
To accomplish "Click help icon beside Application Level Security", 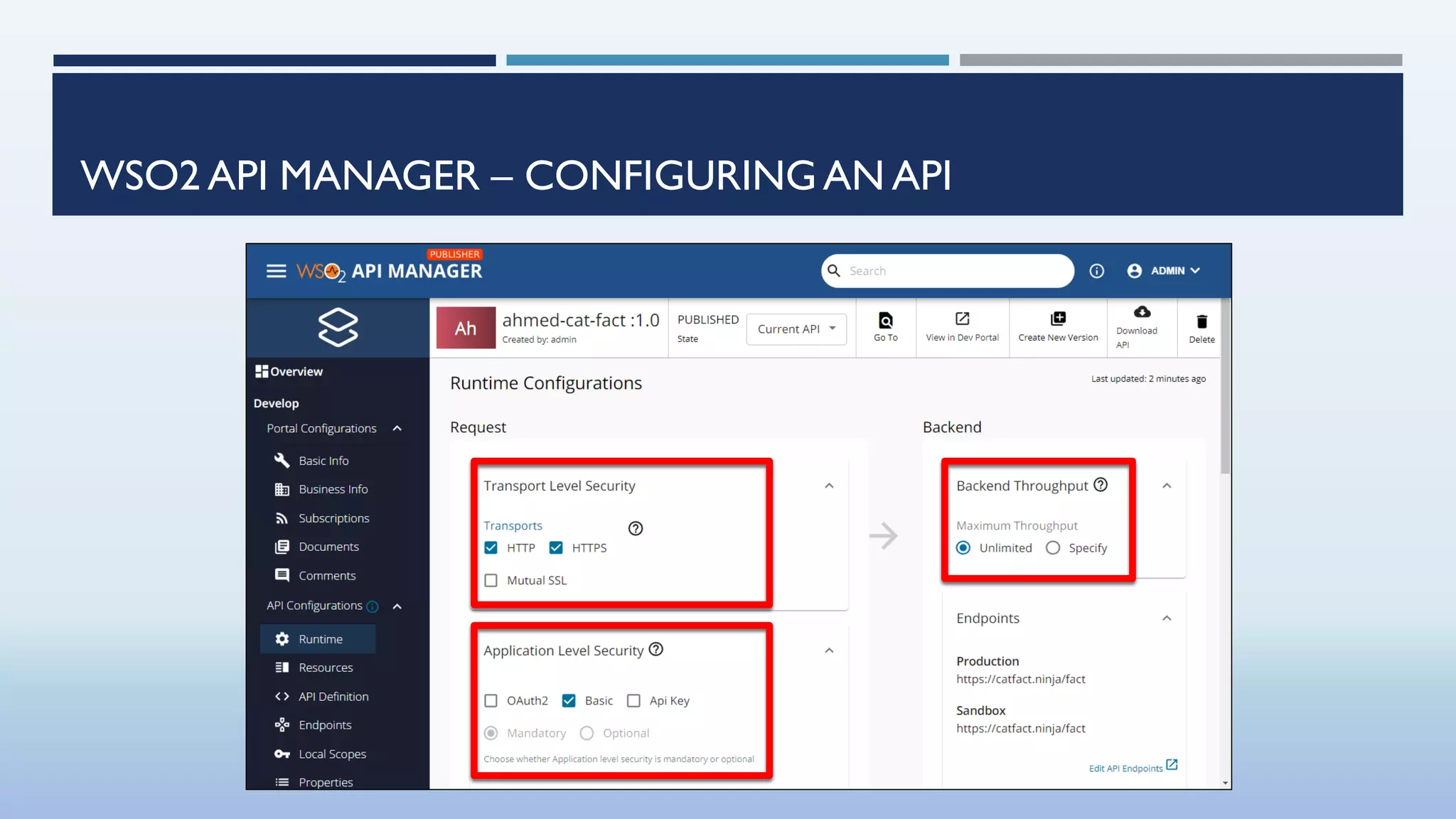I will [x=656, y=649].
